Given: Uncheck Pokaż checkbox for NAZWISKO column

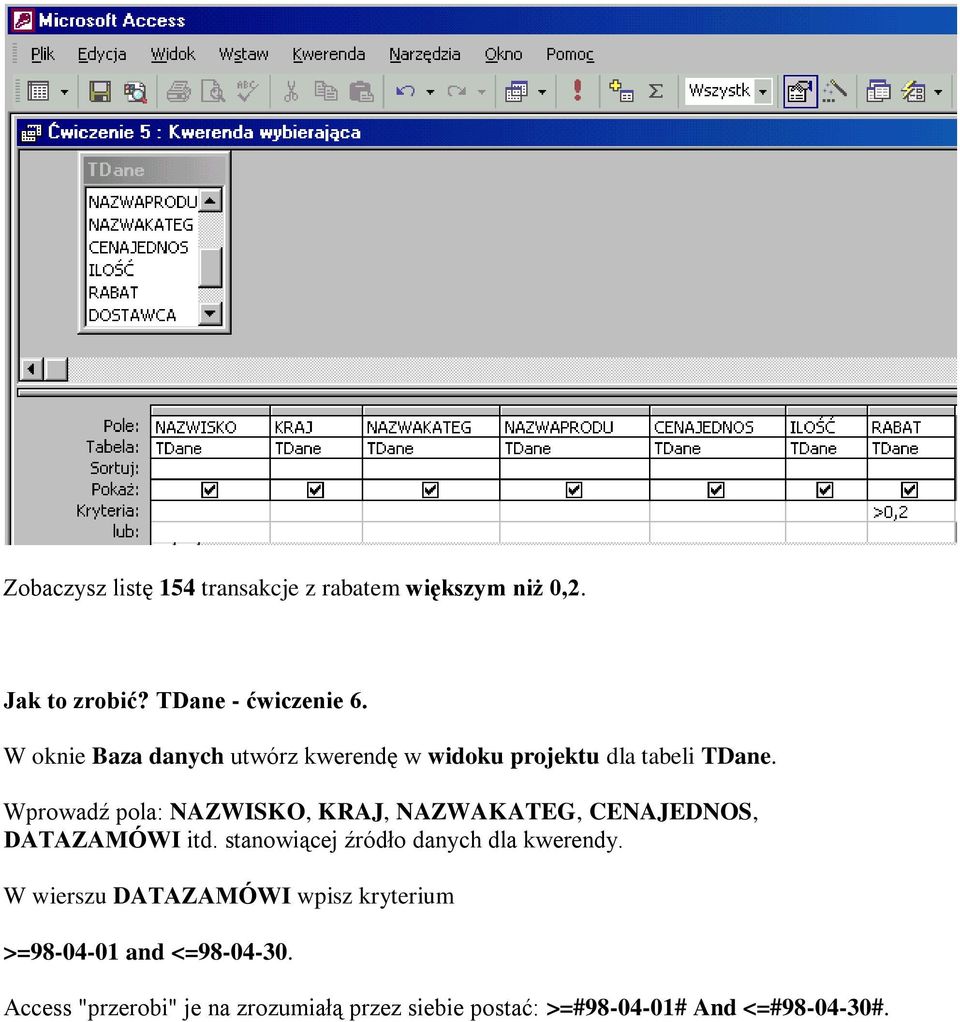Looking at the screenshot, I should click(x=209, y=489).
